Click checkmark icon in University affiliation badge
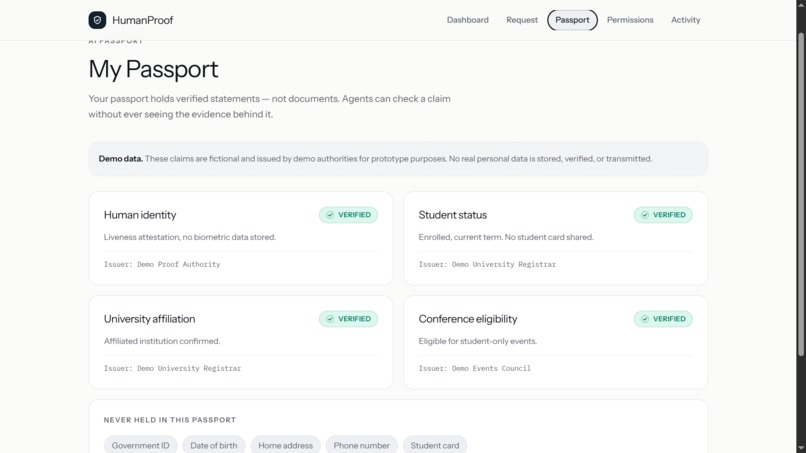Viewport: 806px width, 453px height. pos(330,319)
